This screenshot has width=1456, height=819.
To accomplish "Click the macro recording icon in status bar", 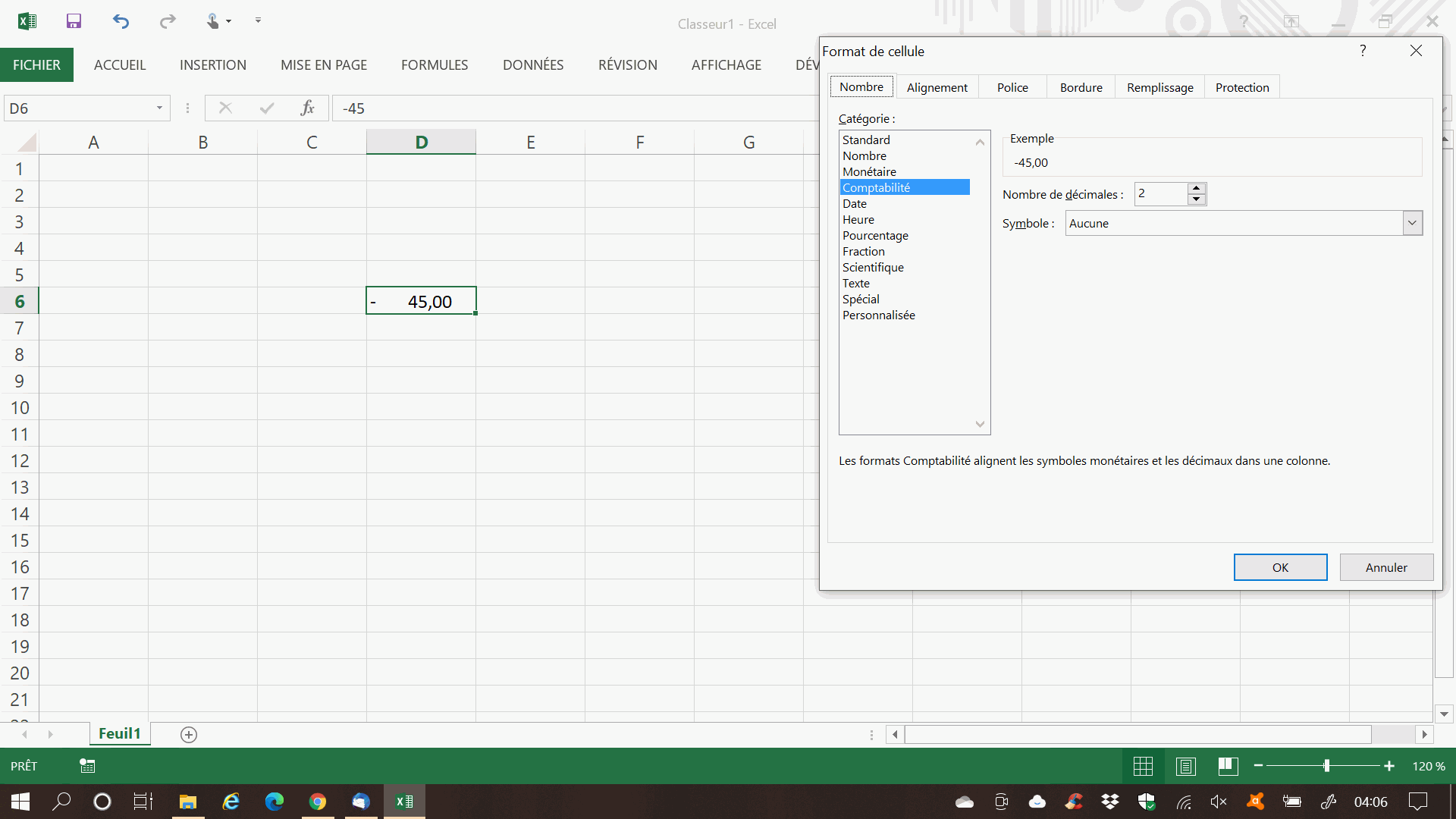I will click(87, 766).
